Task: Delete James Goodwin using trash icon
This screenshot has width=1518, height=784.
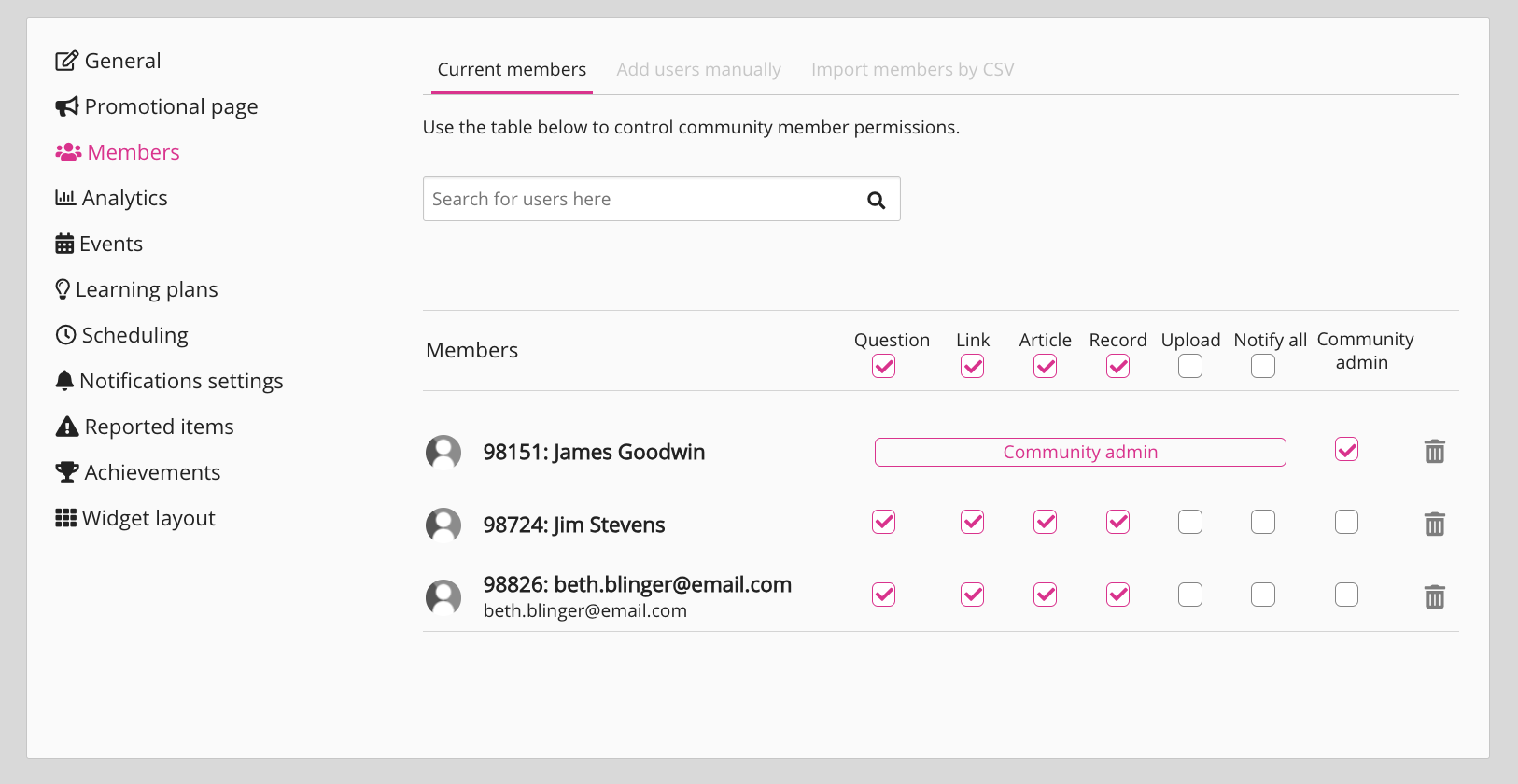Action: (1434, 452)
